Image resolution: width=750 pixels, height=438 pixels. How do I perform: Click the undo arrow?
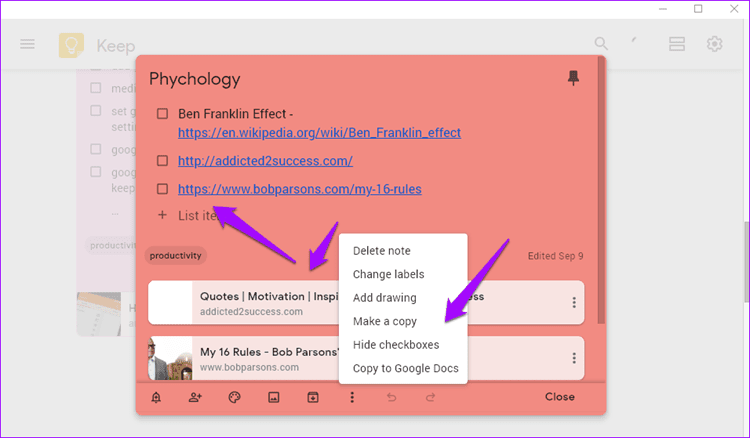point(391,397)
